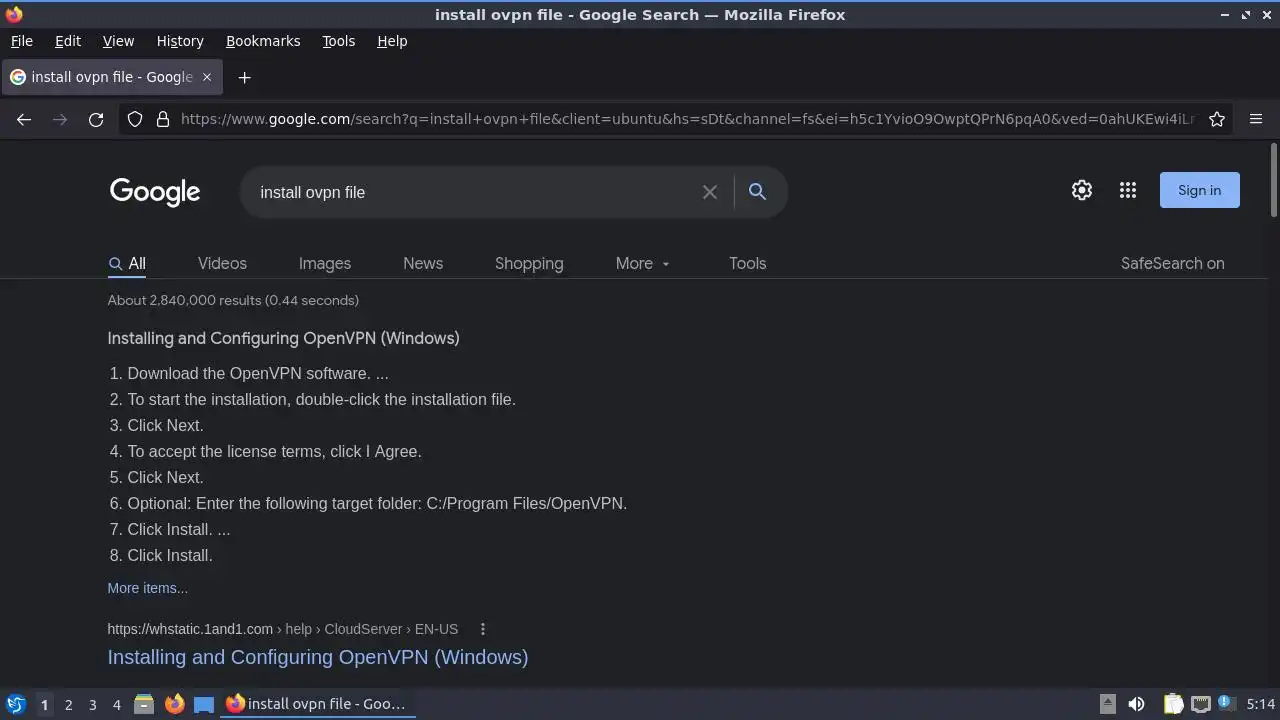Open the volume control in the tray
This screenshot has height=720, width=1280.
(1136, 704)
